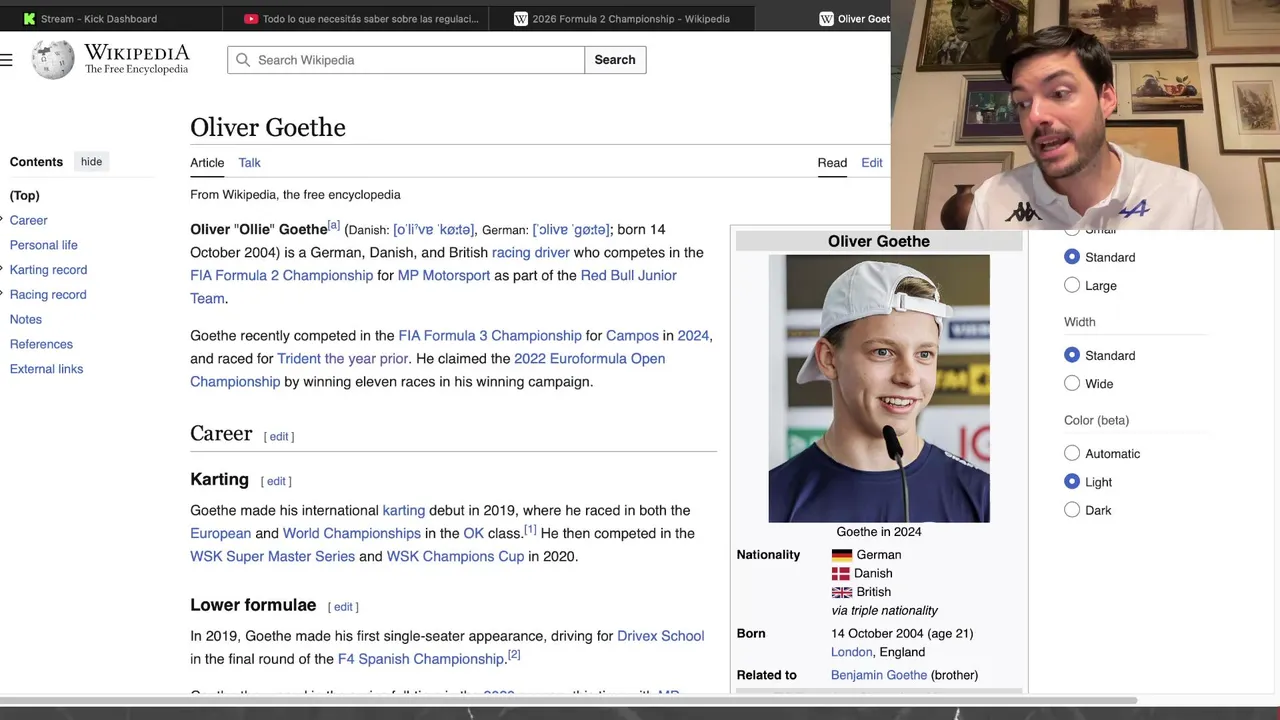
Task: Open the World Championships link
Action: [352, 534]
